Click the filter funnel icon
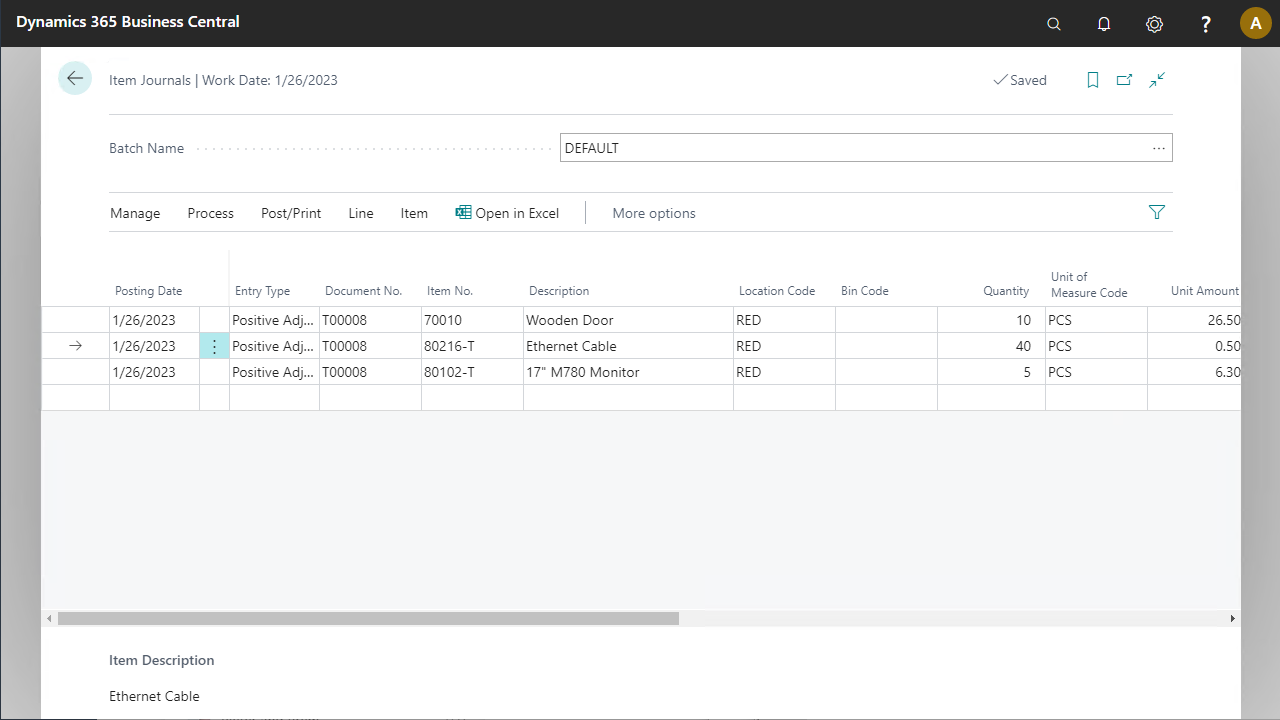 [1157, 212]
